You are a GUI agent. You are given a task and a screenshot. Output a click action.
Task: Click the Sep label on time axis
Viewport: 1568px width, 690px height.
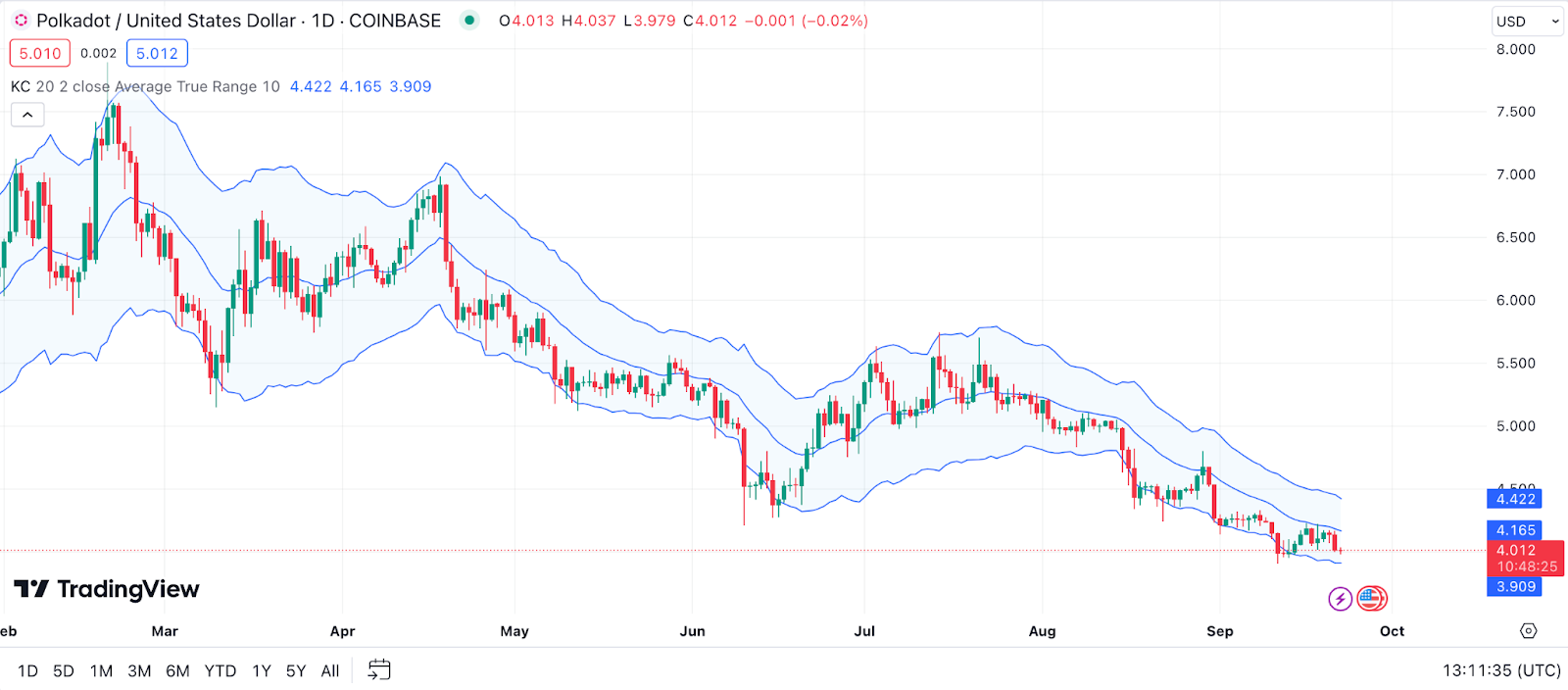pyautogui.click(x=1220, y=631)
